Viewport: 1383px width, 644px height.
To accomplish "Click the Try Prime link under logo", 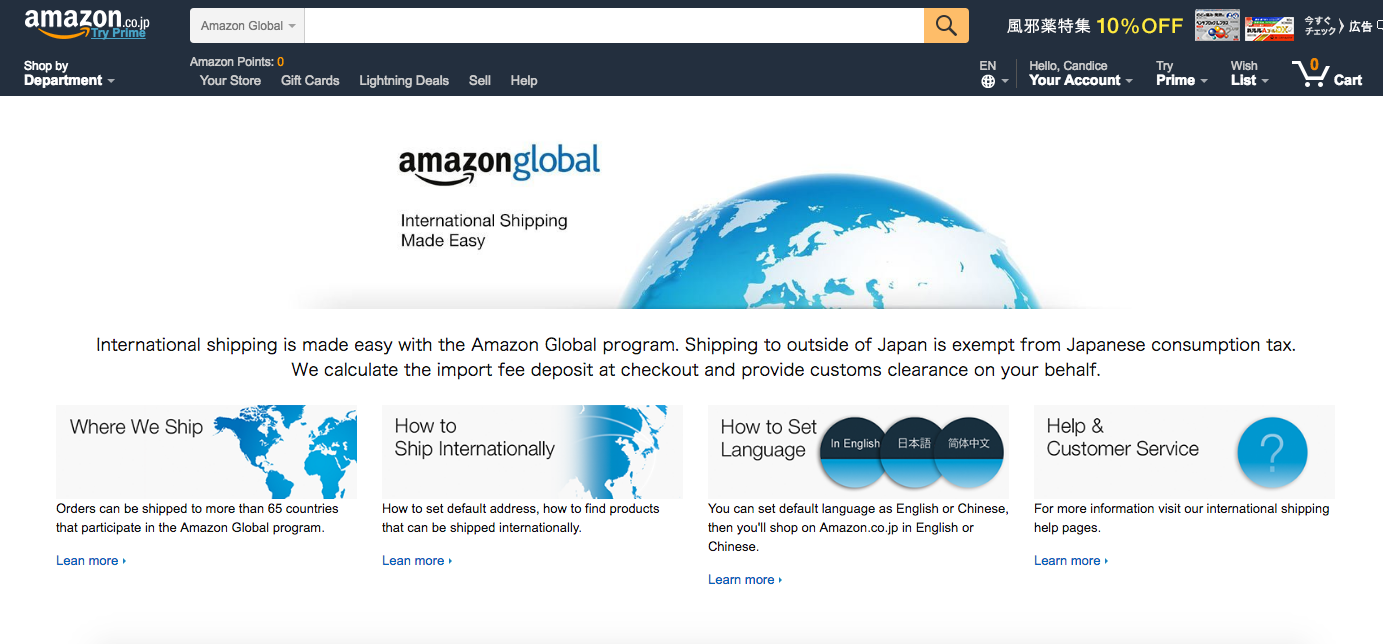I will [x=118, y=33].
